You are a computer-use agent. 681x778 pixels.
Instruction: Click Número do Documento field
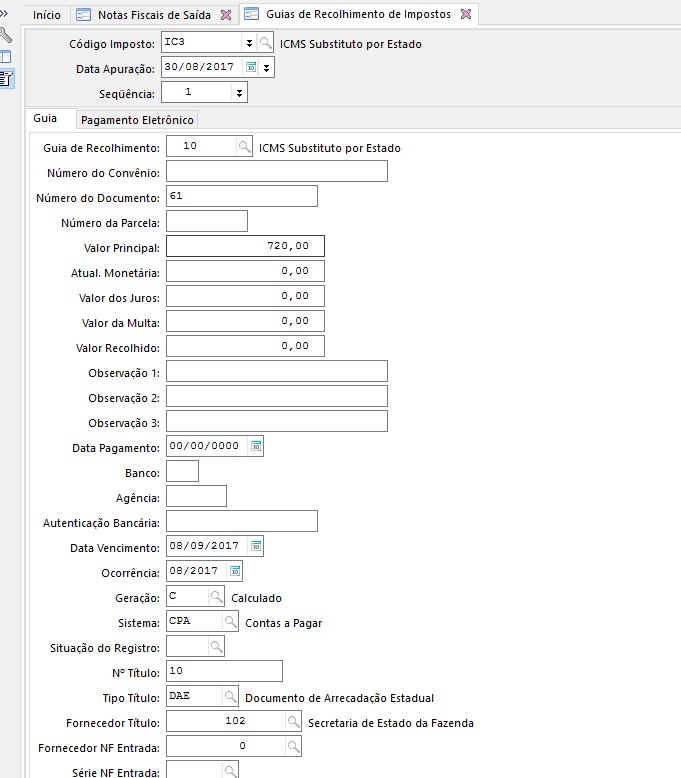click(242, 196)
